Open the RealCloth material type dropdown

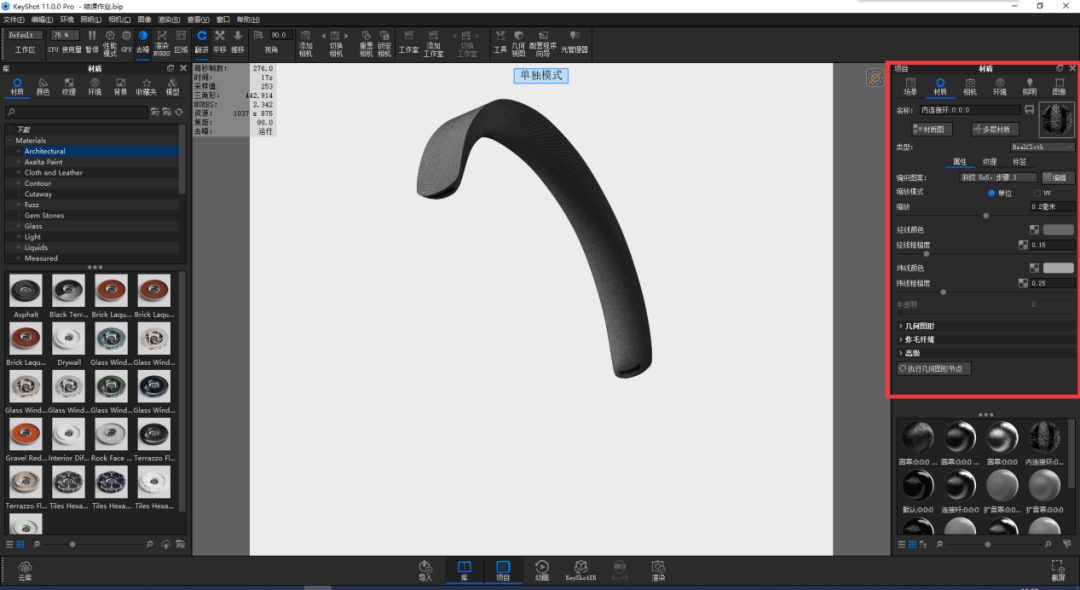[x=1042, y=147]
